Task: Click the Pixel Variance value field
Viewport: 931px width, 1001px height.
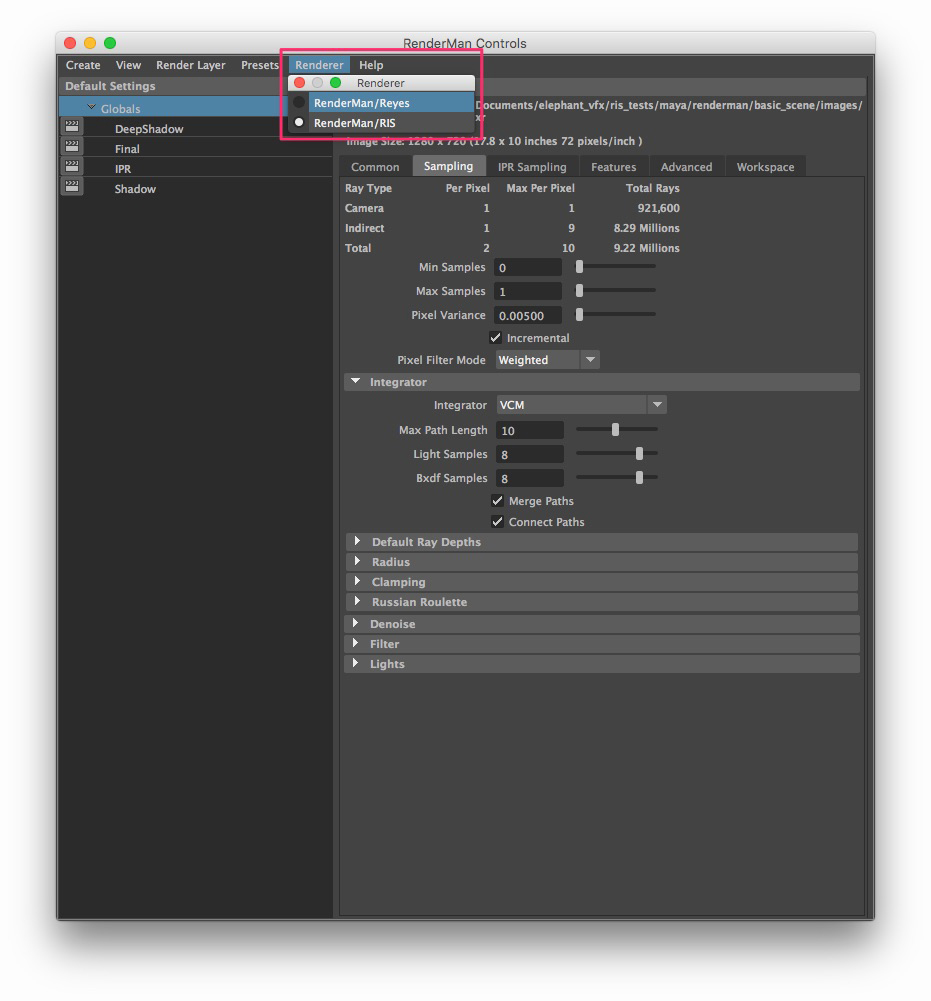Action: [527, 315]
